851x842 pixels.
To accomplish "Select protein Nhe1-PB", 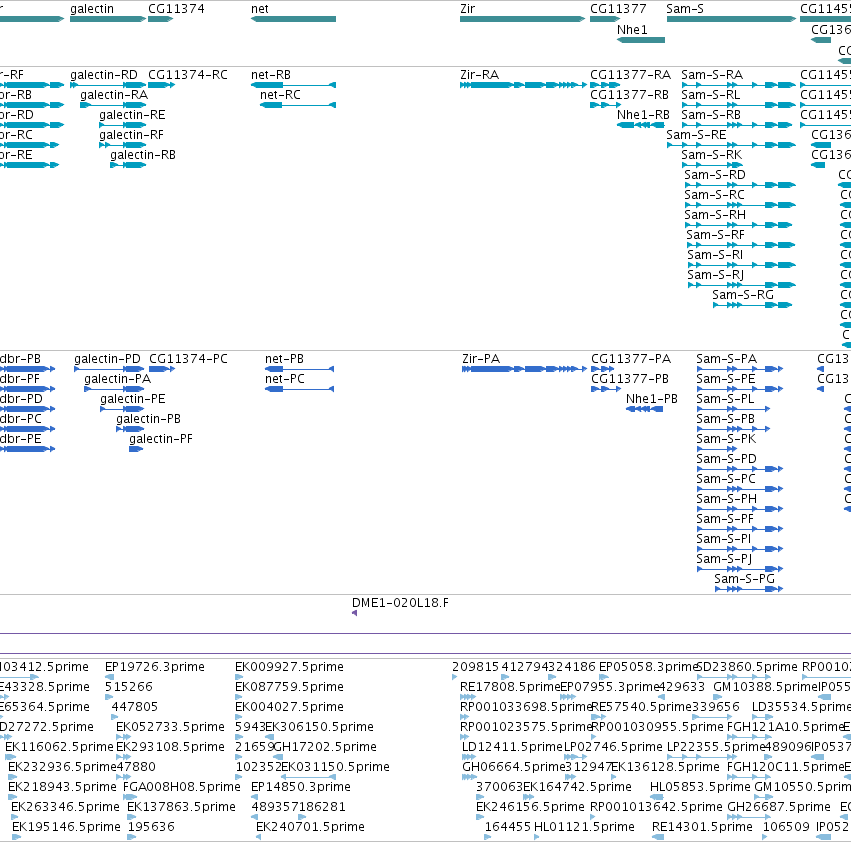I will tap(644, 409).
